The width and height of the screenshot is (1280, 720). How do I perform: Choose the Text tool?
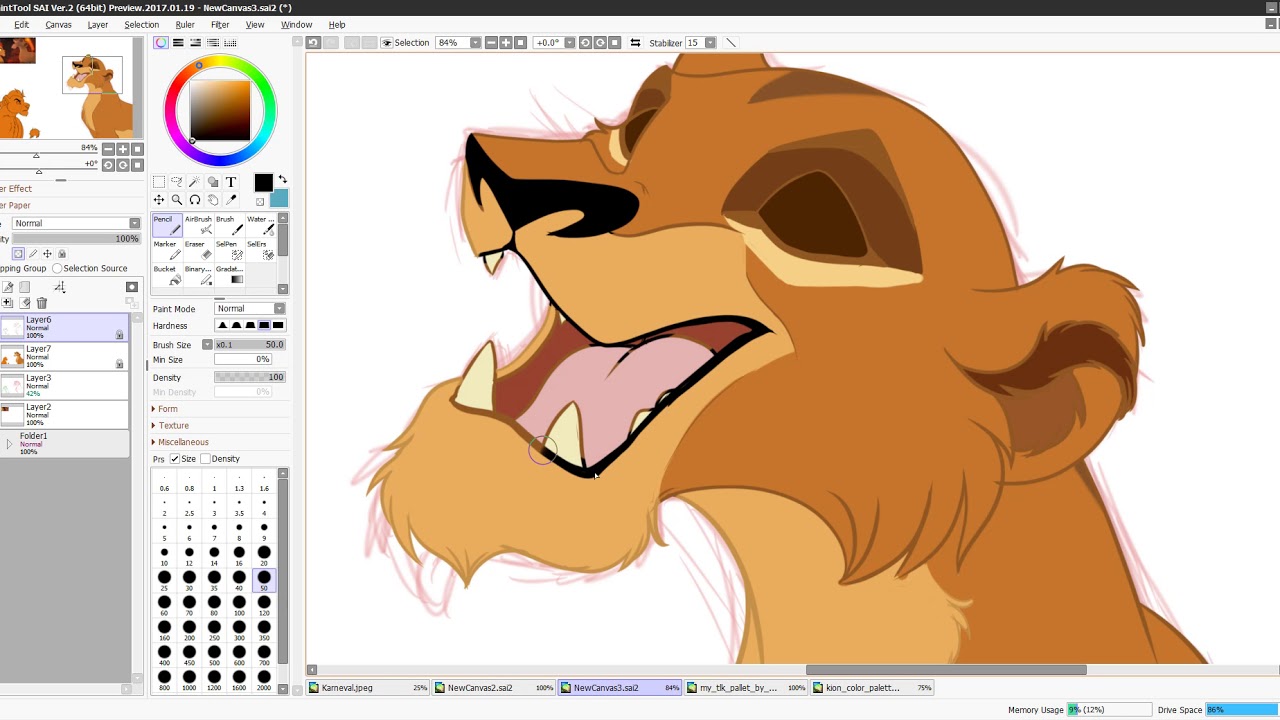(231, 182)
